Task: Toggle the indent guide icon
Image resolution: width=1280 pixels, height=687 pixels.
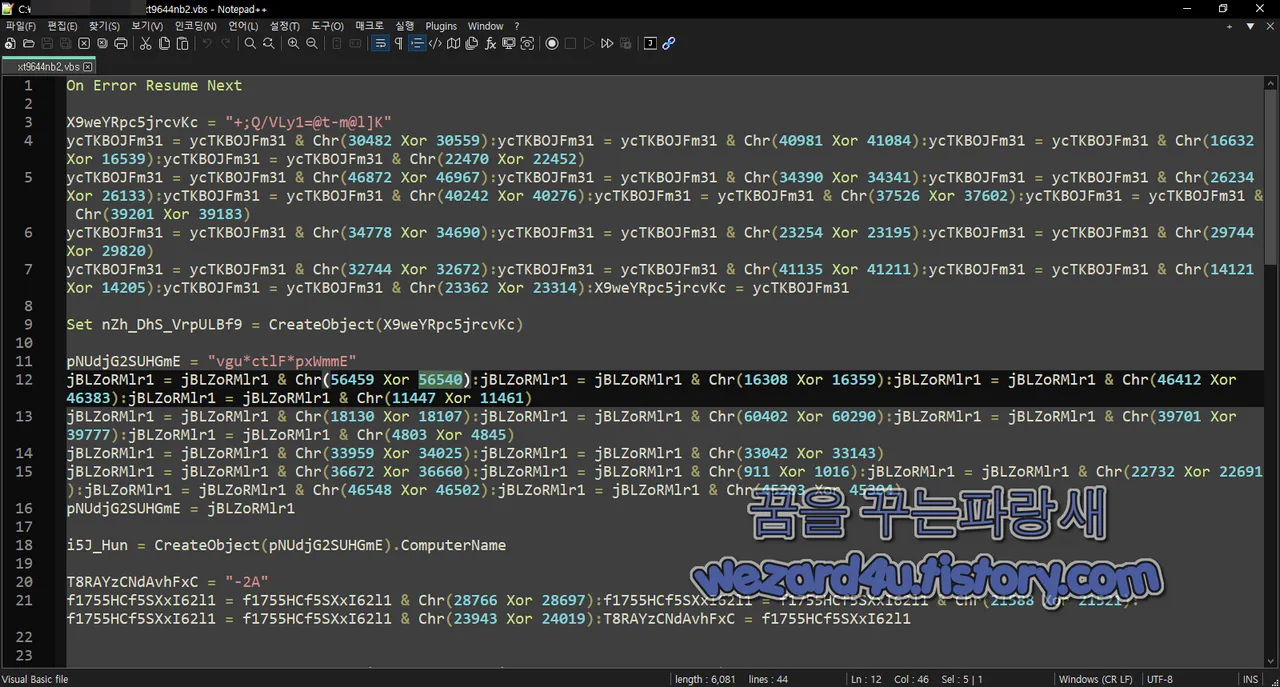Action: 417,44
